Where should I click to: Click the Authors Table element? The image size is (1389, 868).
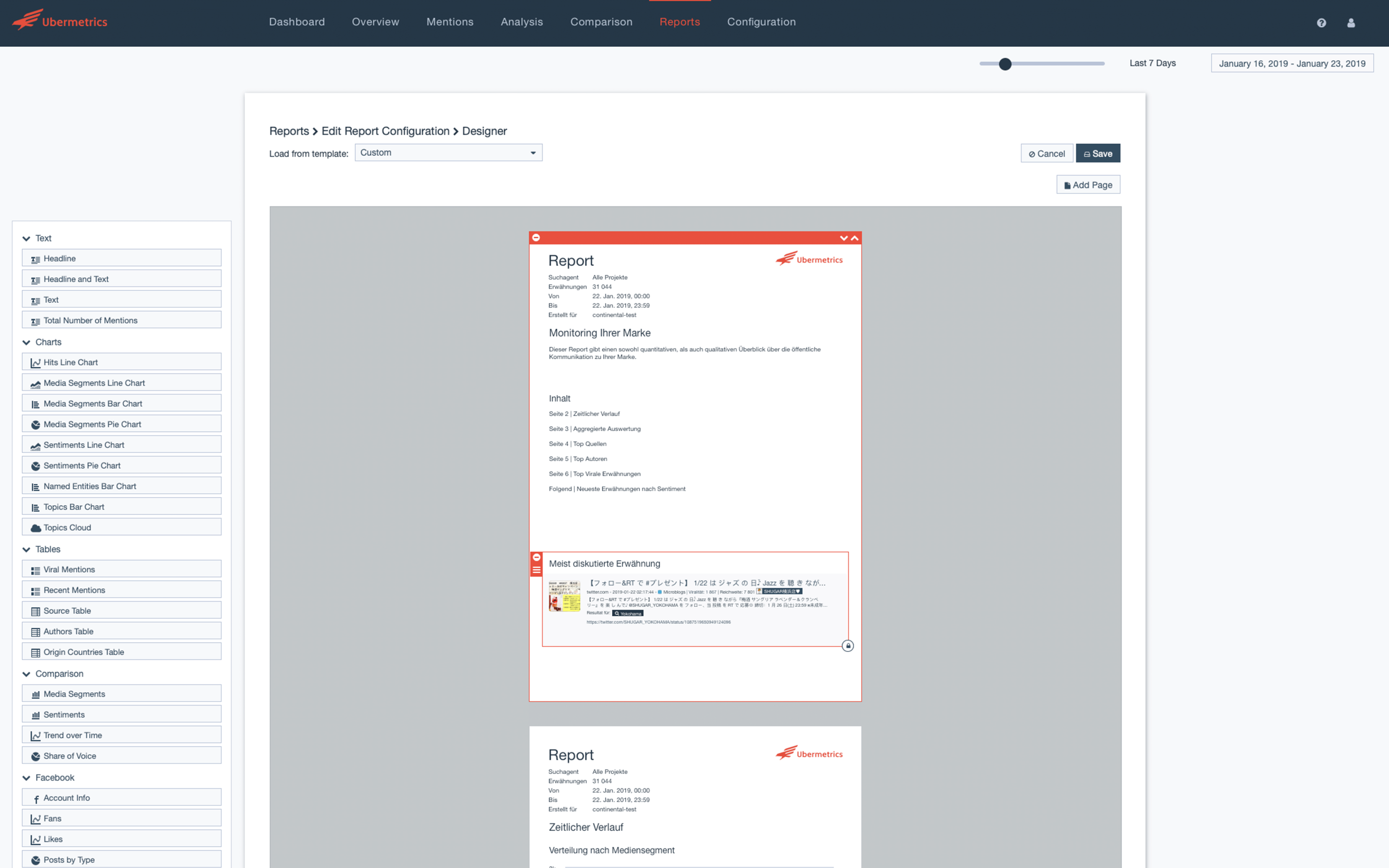pyautogui.click(x=122, y=632)
